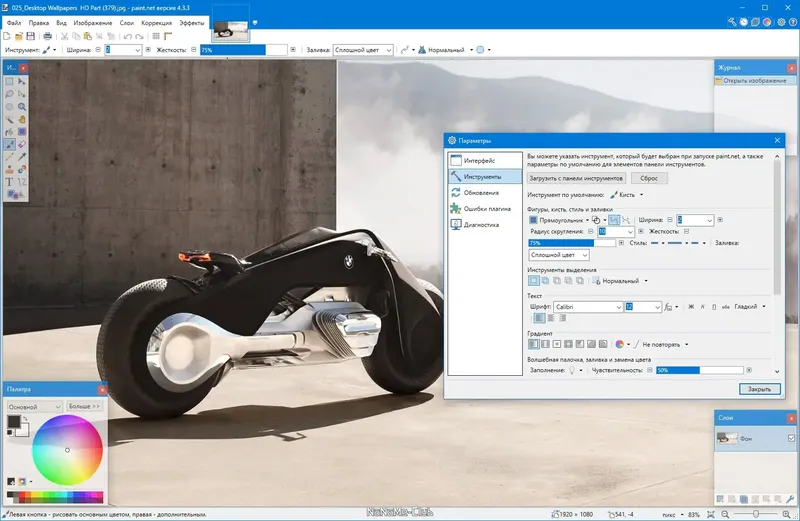Toggle the pixel grid icon in toolbar

[x=154, y=36]
